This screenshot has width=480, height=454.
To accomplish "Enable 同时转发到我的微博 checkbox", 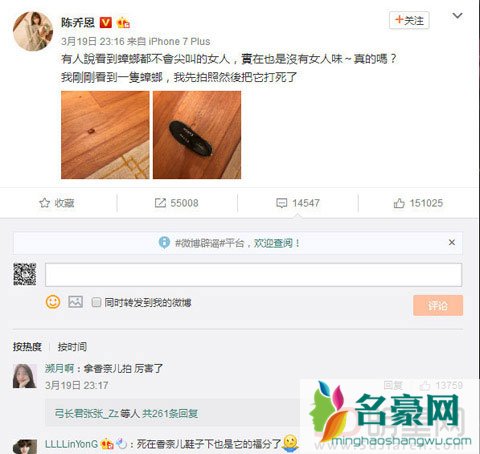I will (96, 302).
